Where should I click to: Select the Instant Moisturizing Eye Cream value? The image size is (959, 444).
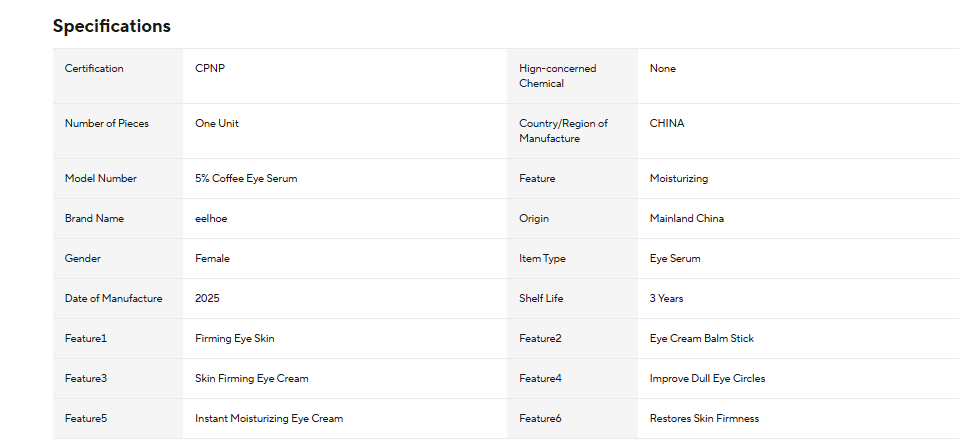coord(269,418)
